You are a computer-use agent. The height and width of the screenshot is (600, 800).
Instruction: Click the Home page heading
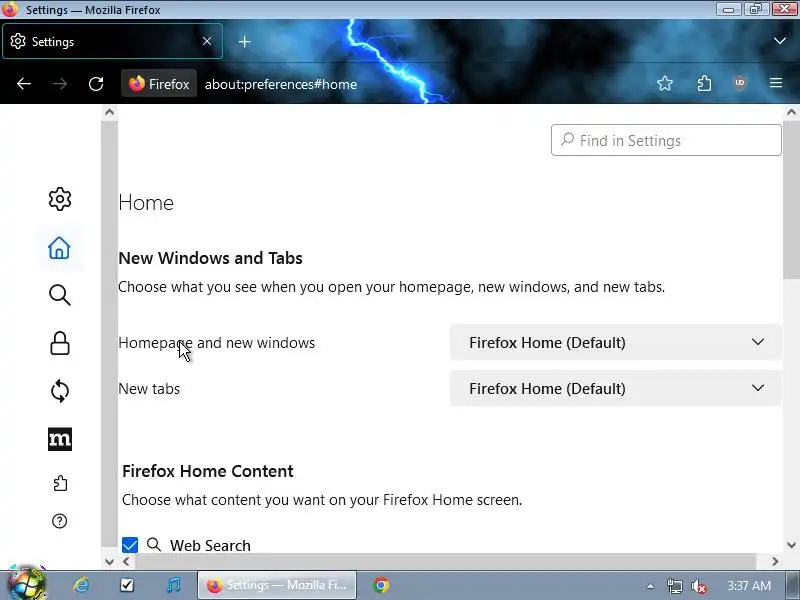pyautogui.click(x=146, y=203)
